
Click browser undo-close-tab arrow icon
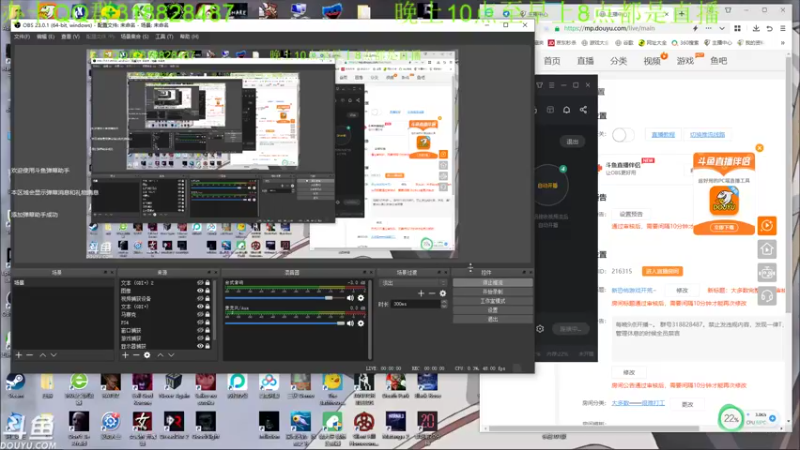coord(769,29)
